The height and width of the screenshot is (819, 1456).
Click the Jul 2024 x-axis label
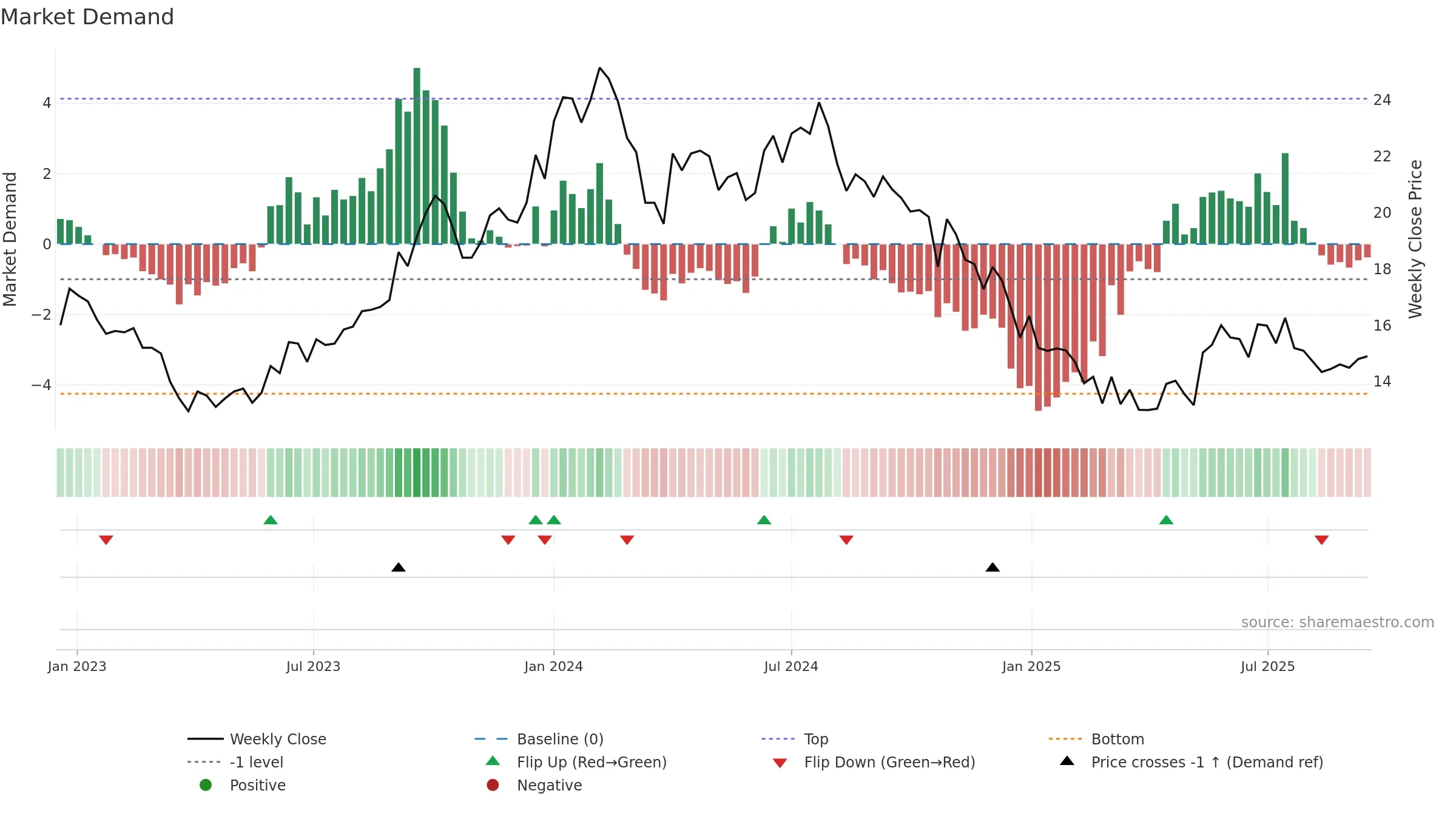pyautogui.click(x=791, y=667)
